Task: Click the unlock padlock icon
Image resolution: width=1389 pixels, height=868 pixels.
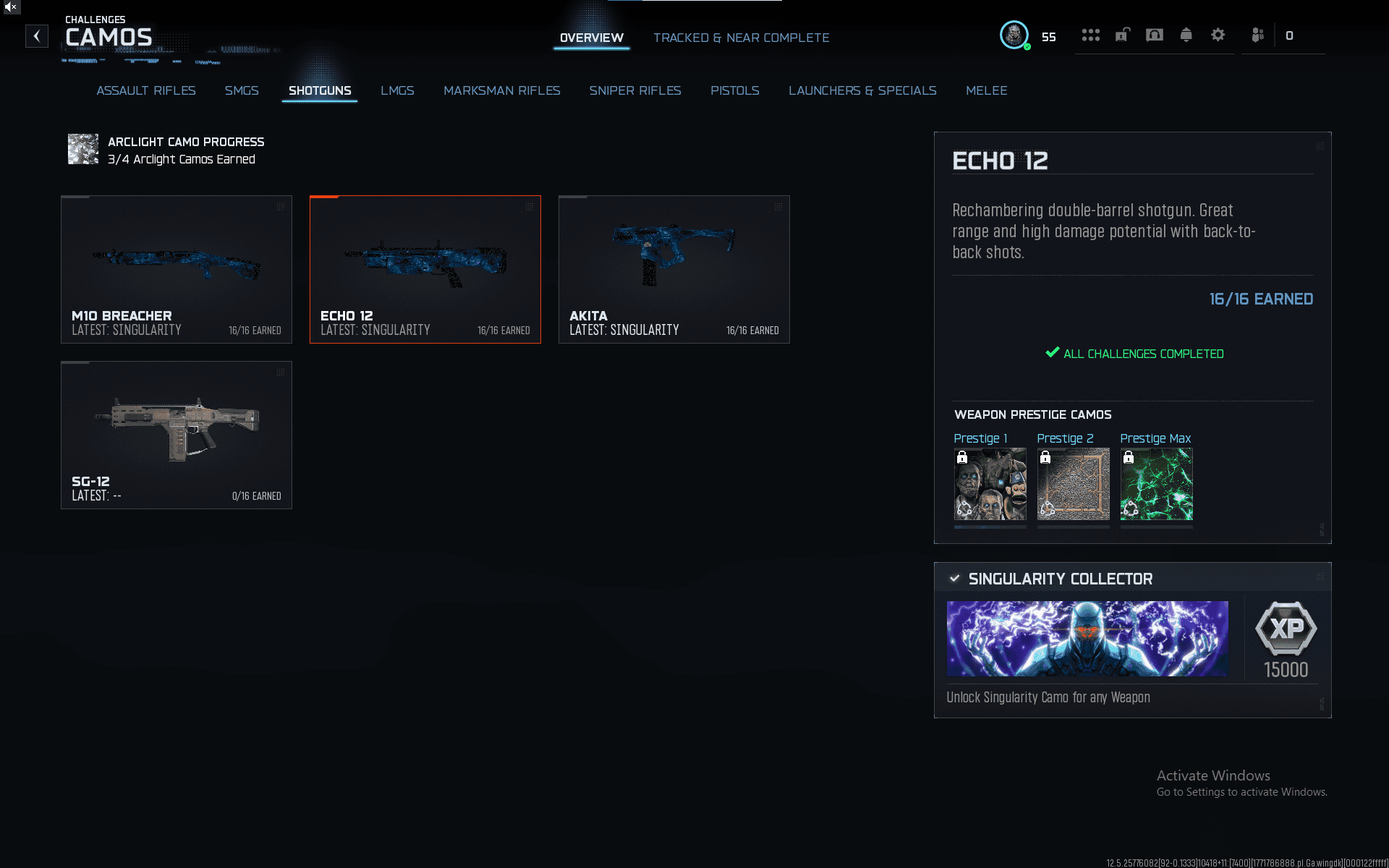Action: point(1122,35)
